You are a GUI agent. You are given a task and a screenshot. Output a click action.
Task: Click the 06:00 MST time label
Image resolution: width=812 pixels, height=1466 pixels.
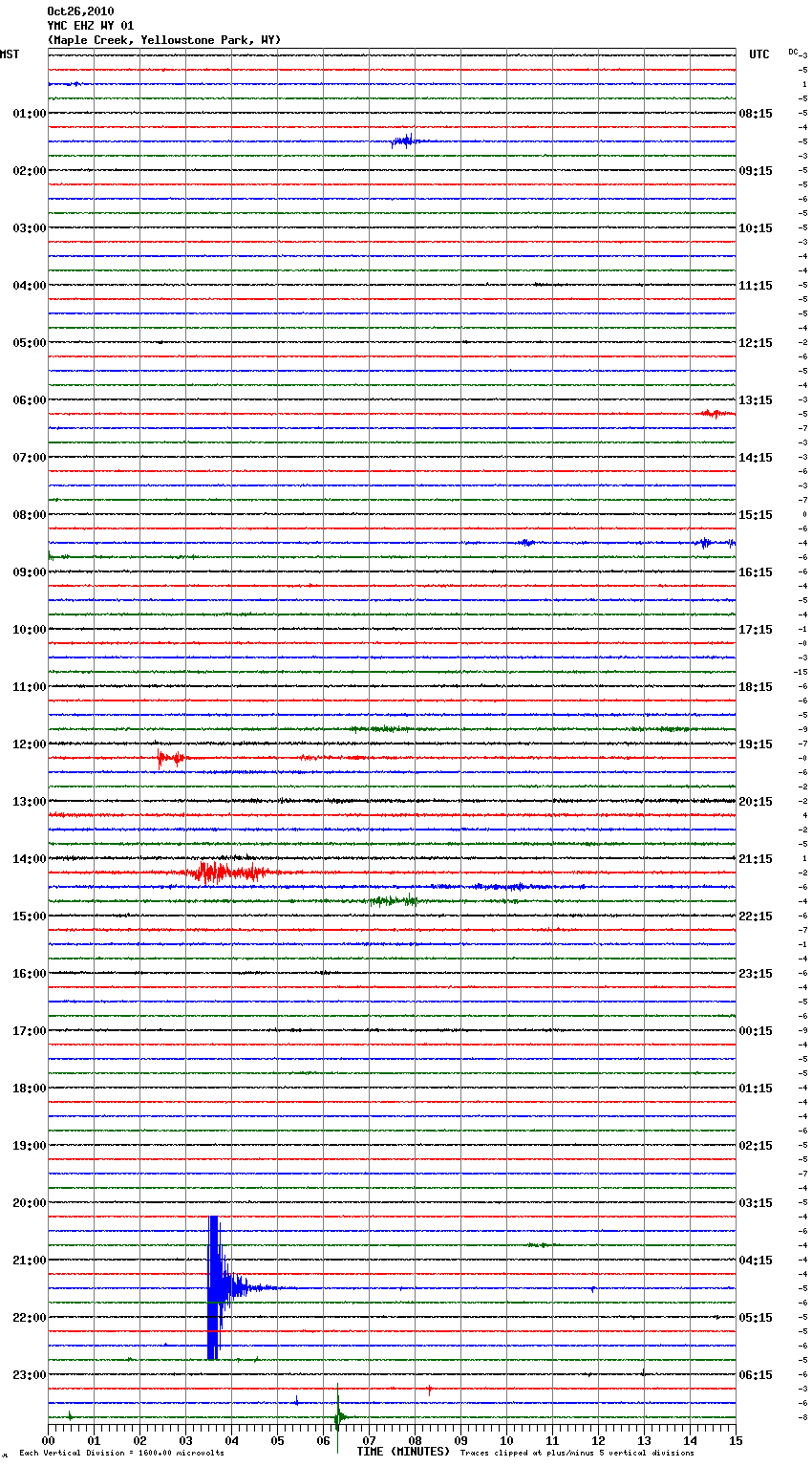pos(30,400)
